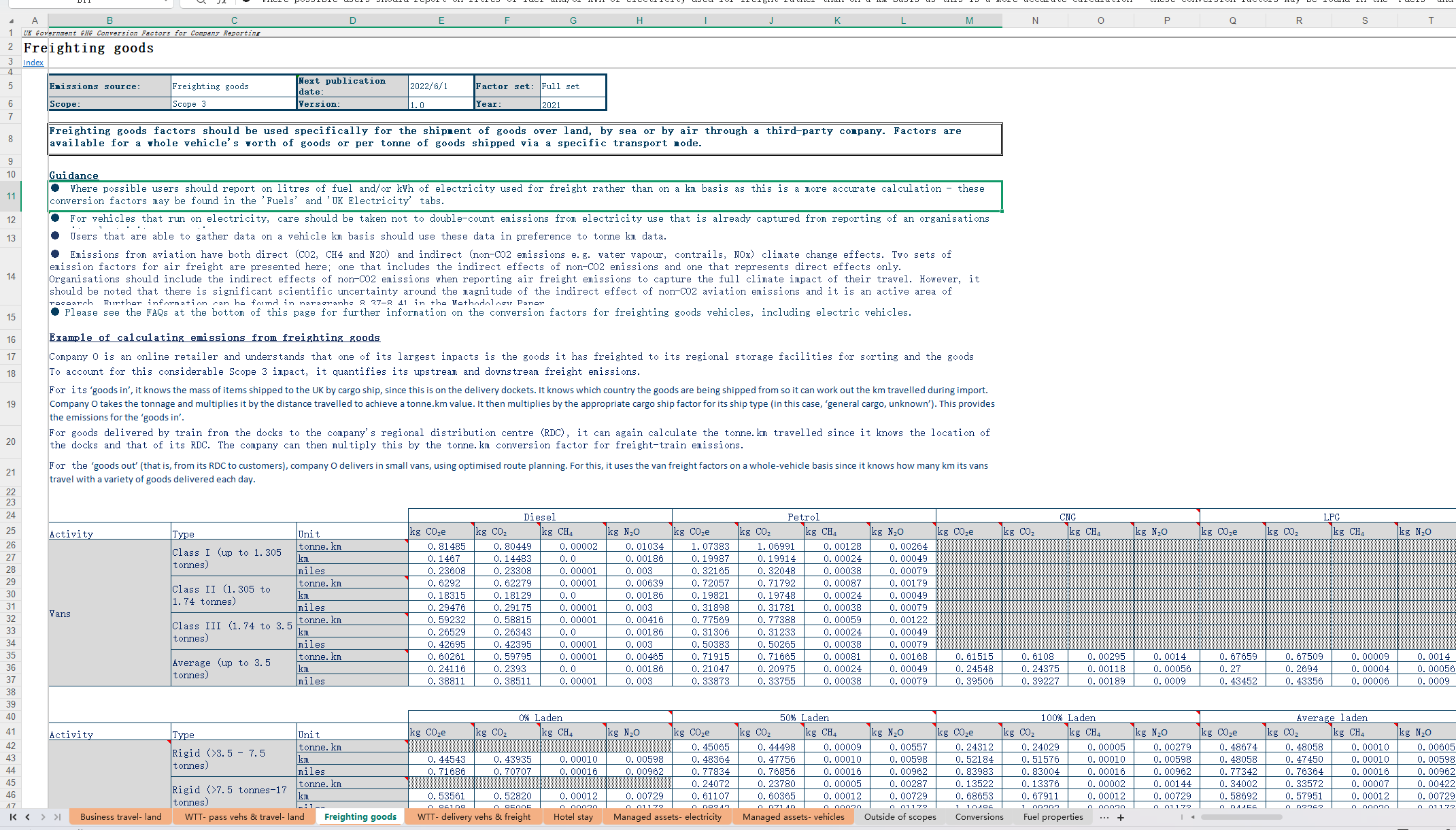Open the more sheets ellipsis menu
The height and width of the screenshot is (830, 1456).
coord(1104,818)
